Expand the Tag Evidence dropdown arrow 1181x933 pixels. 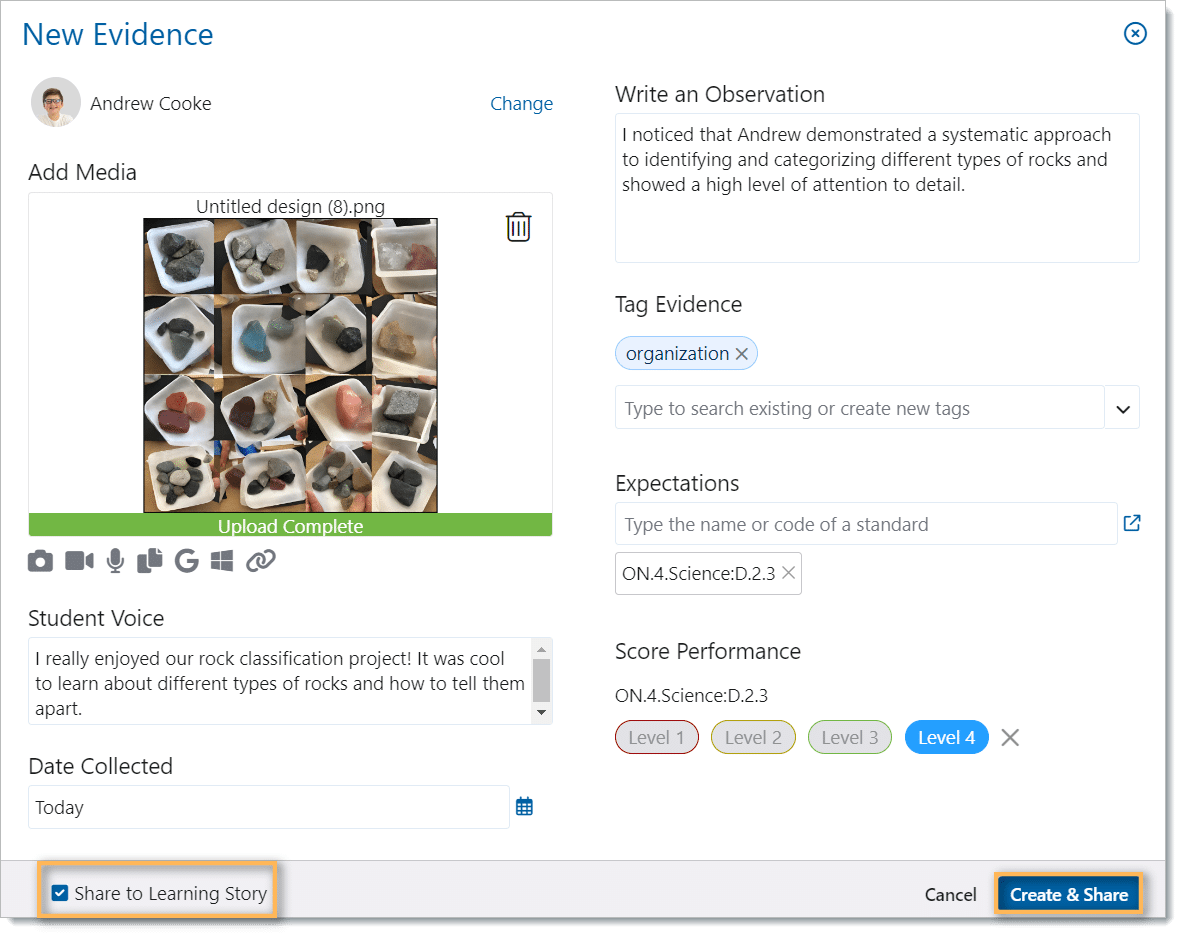pos(1122,408)
